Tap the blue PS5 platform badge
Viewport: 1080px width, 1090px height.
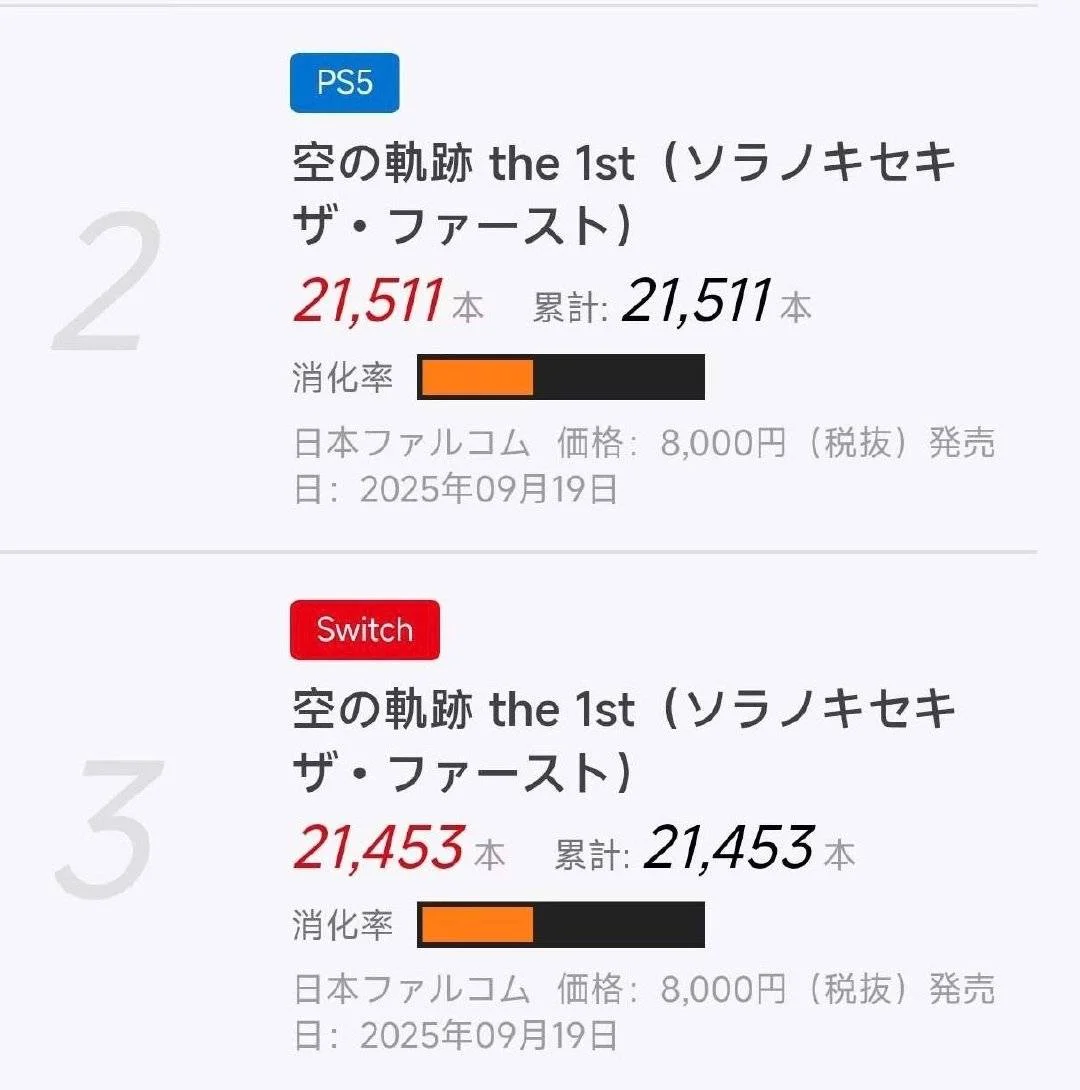pos(344,83)
